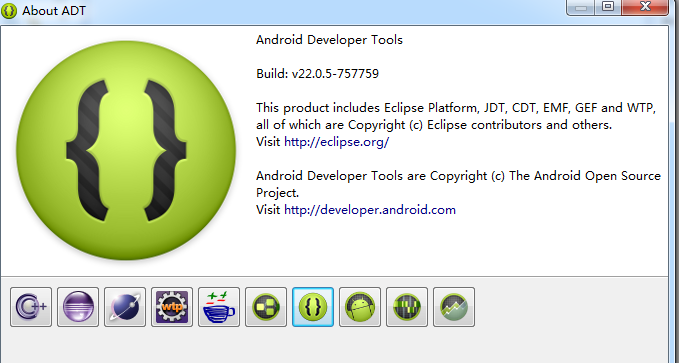The width and height of the screenshot is (679, 363).
Task: Select the green squares hierarchy feature icon
Action: click(266, 307)
